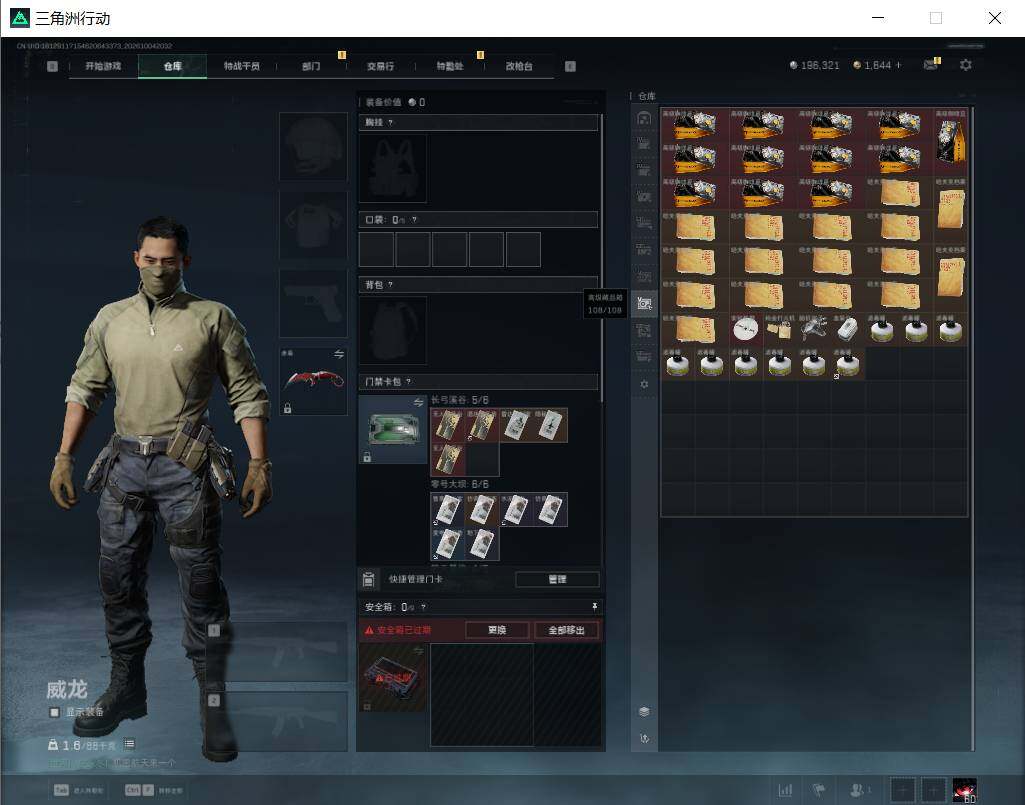Click the swap icon on the melee knife slot
This screenshot has height=805, width=1025.
(x=339, y=354)
